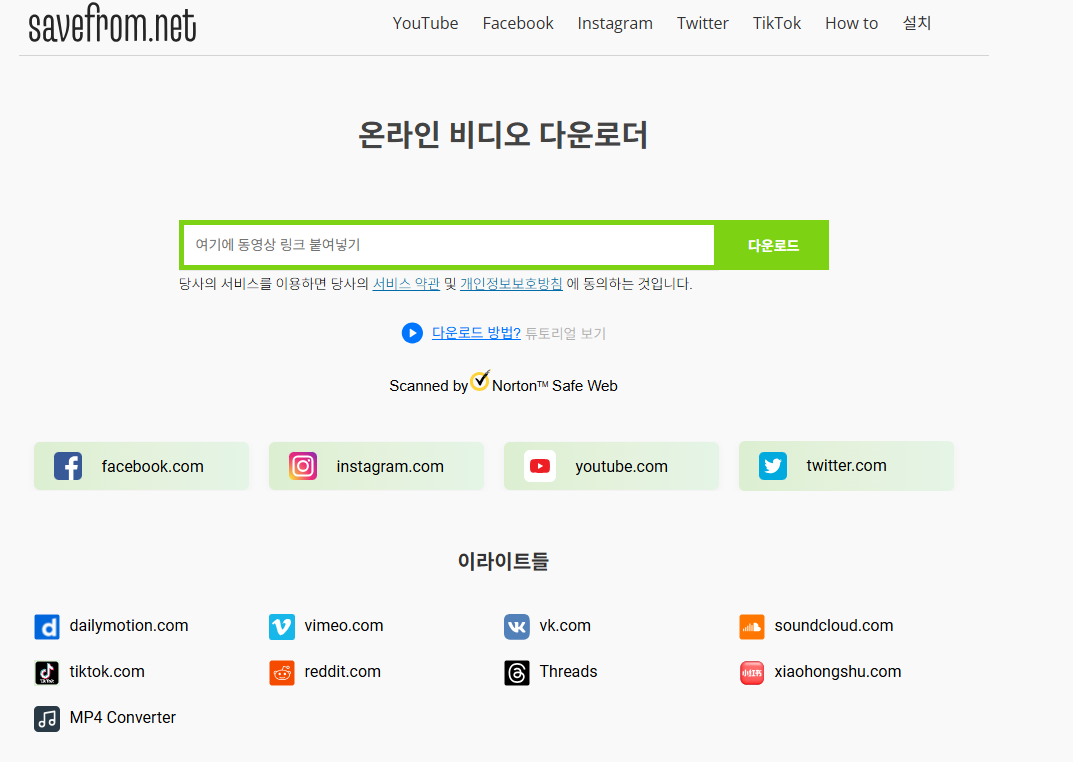Click the Norton Safe Web text
1073x762 pixels.
pos(554,386)
